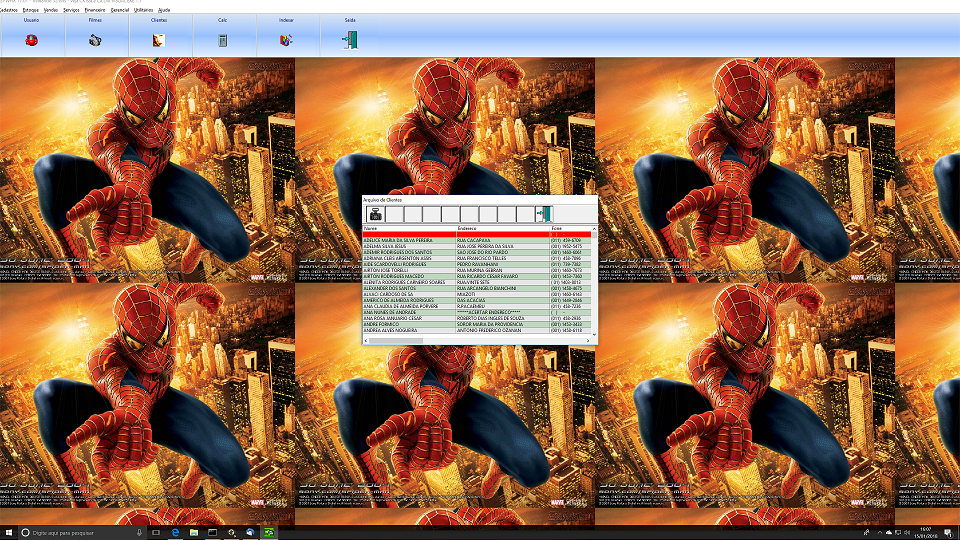Click the Windows search box in taskbar
This screenshot has width=960, height=540.
click(80, 533)
